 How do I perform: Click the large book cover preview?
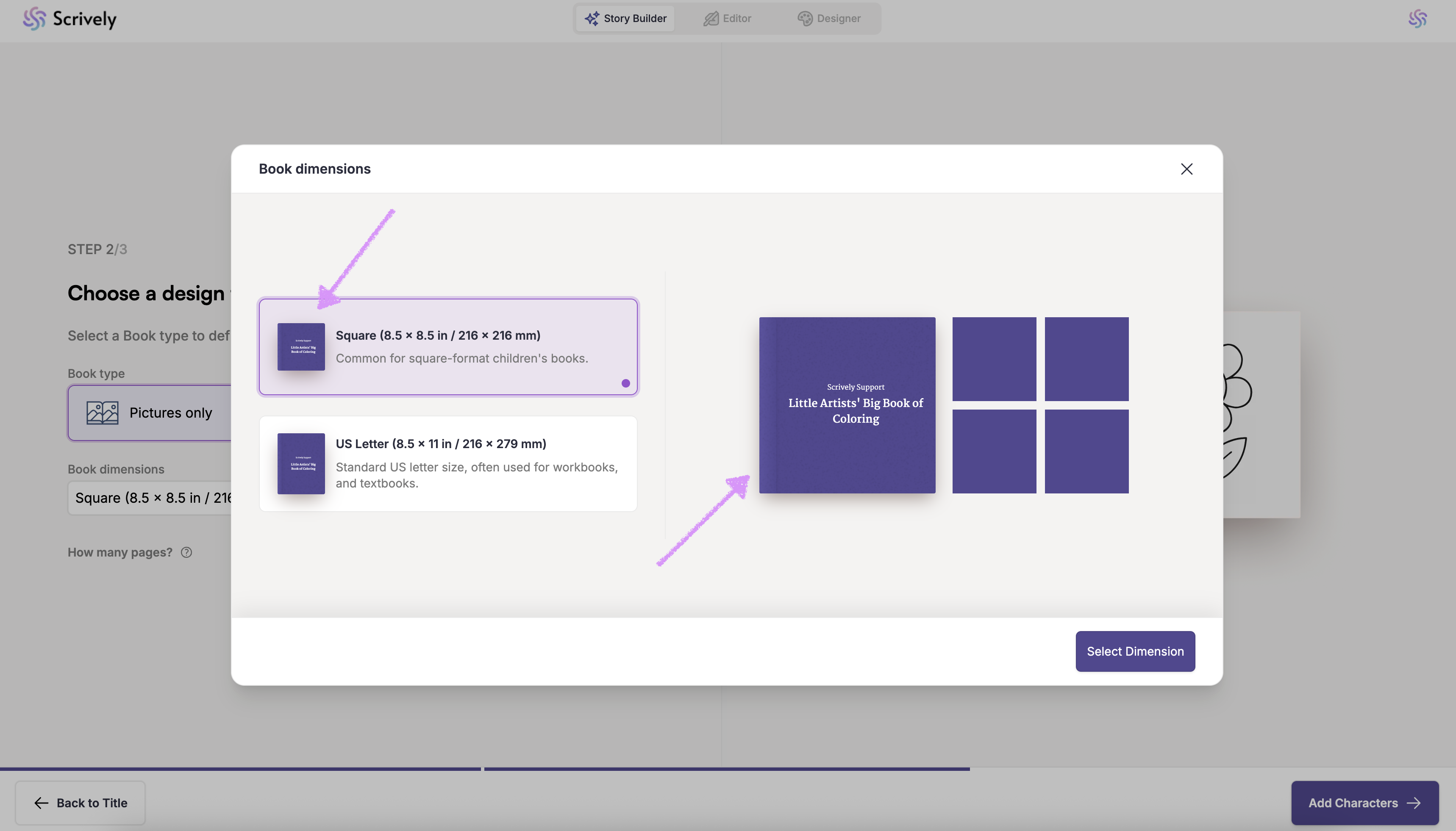[x=847, y=404]
